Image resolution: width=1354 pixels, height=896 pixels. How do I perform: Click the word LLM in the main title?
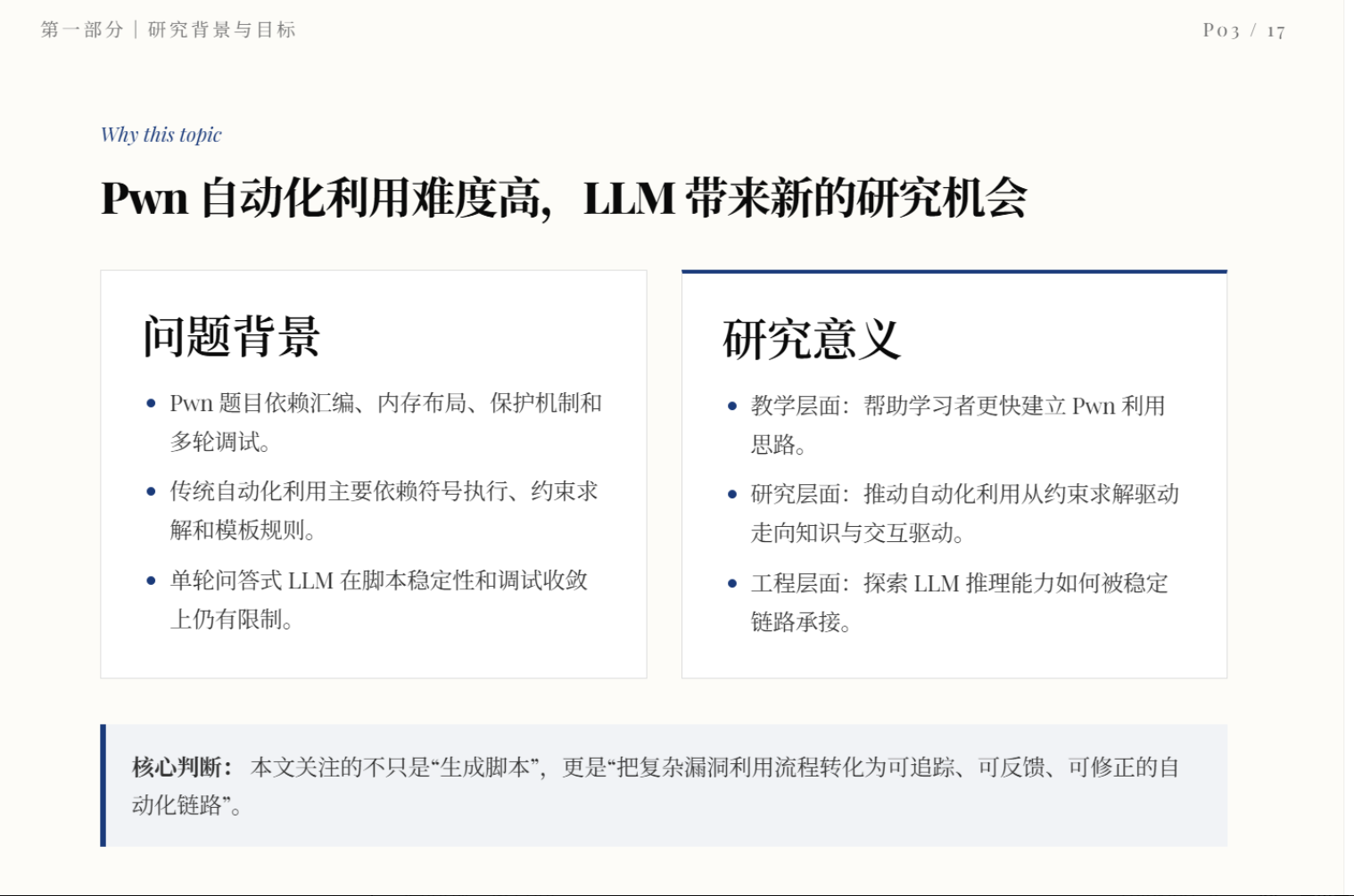[x=629, y=198]
